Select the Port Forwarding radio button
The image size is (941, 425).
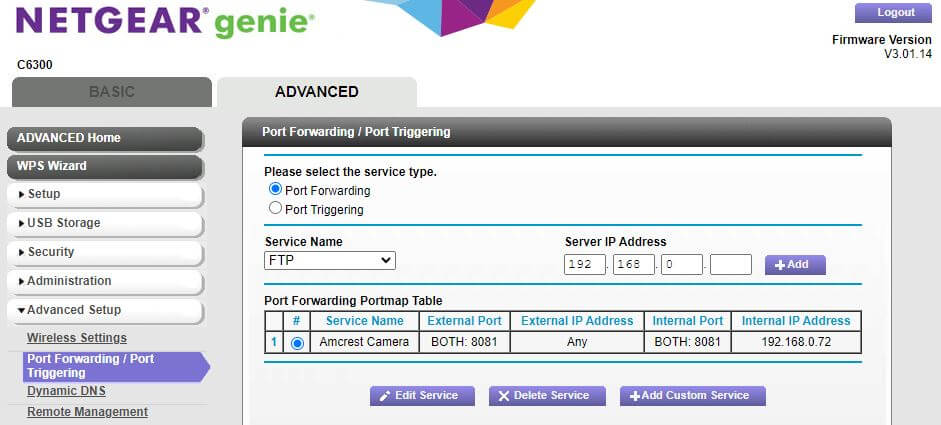point(276,189)
